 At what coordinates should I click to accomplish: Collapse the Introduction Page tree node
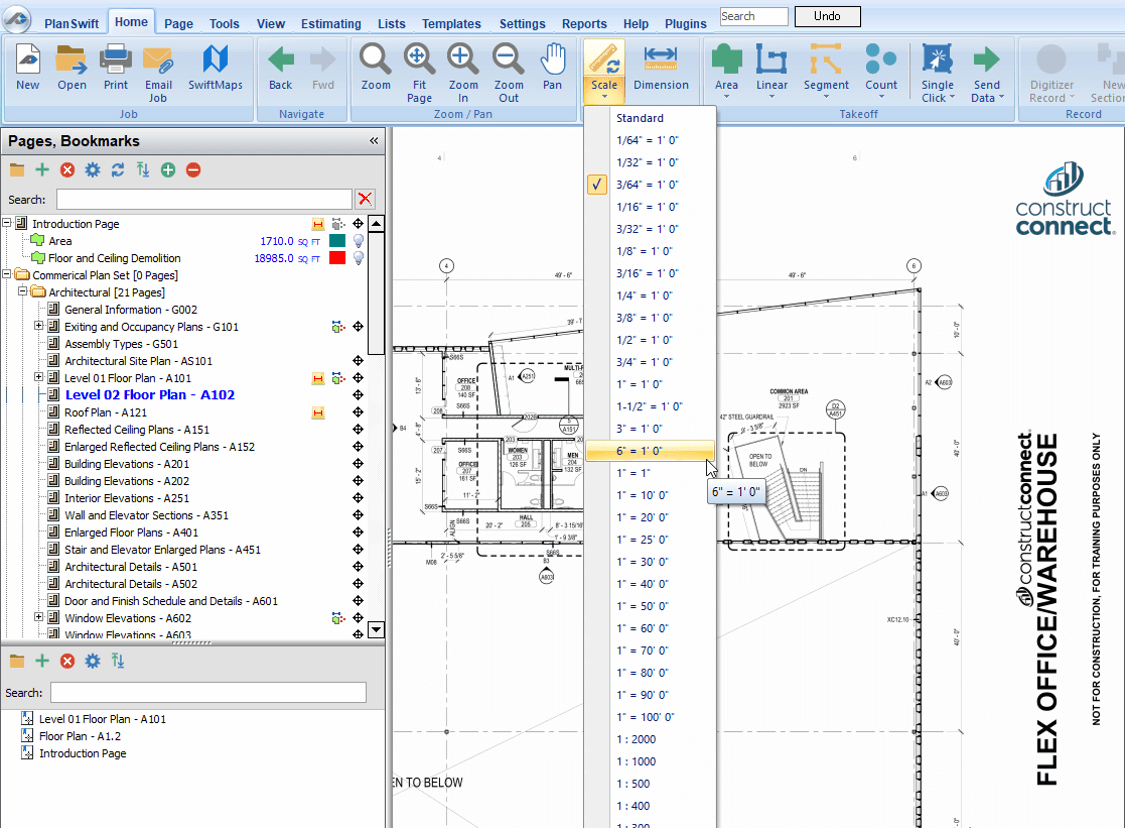coord(6,223)
